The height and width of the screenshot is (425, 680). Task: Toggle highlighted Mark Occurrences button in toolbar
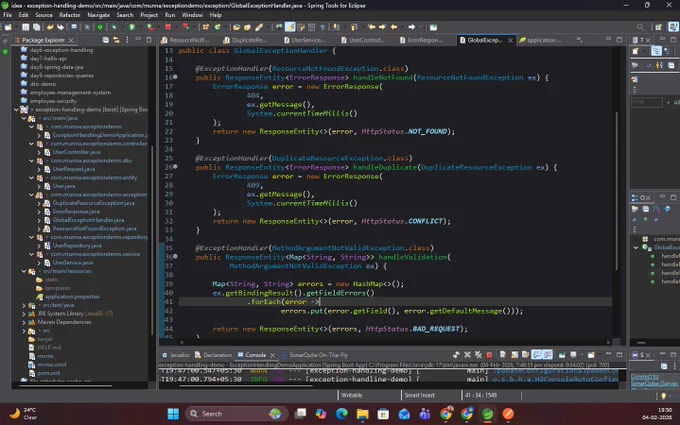290,27
